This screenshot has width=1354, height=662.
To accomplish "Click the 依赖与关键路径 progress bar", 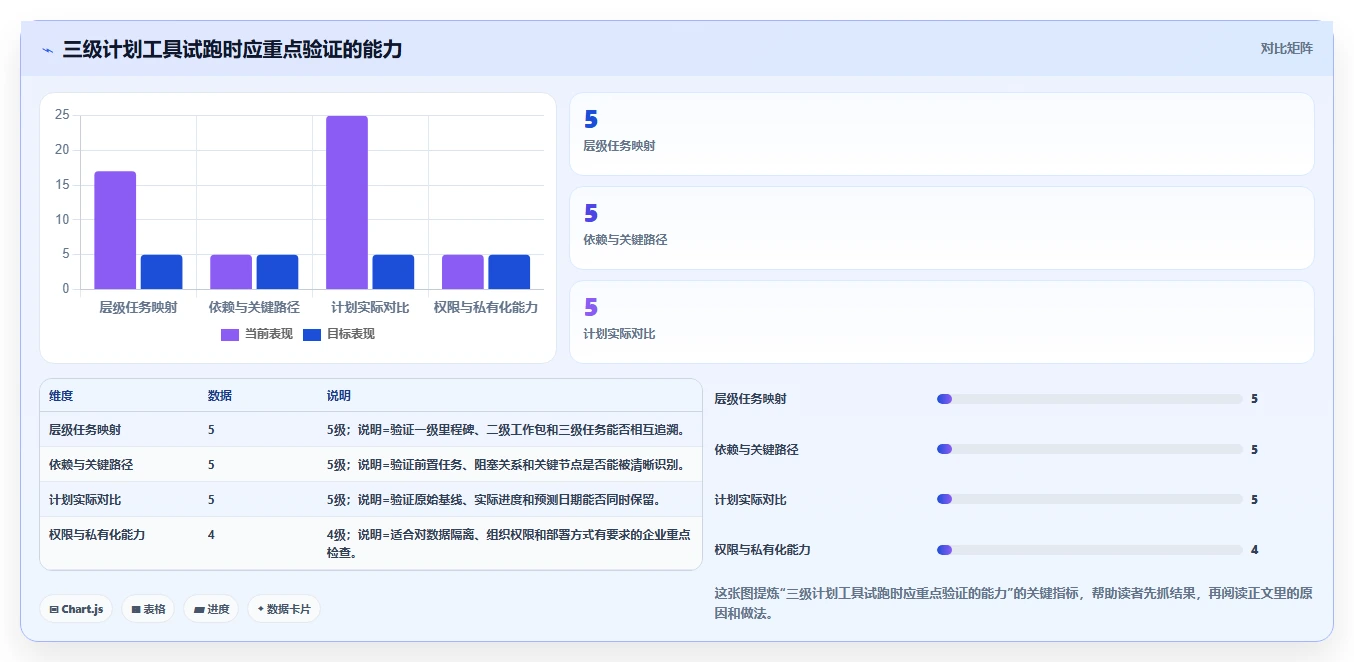I will point(1089,449).
